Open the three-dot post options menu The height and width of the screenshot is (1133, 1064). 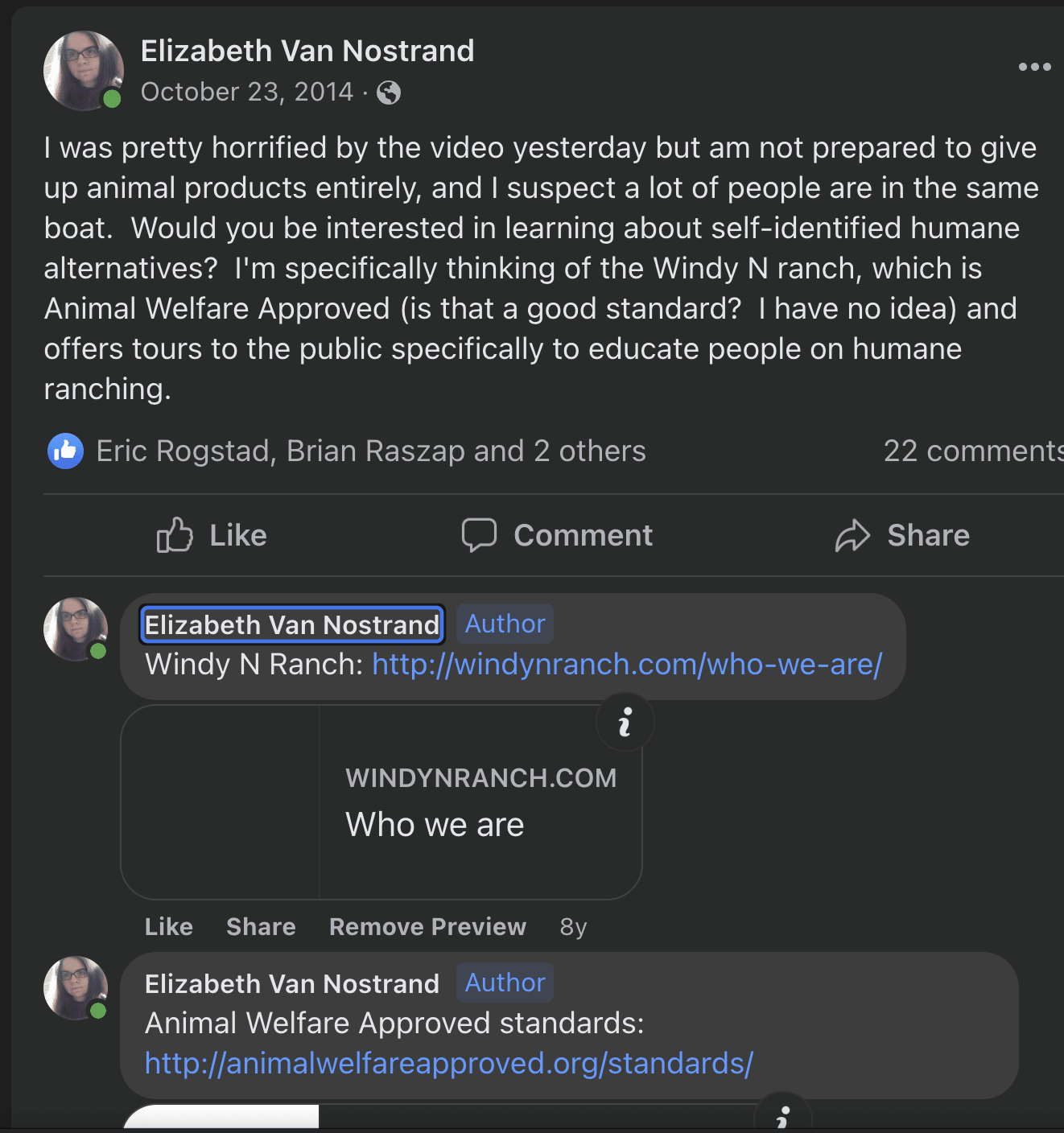coord(1034,67)
